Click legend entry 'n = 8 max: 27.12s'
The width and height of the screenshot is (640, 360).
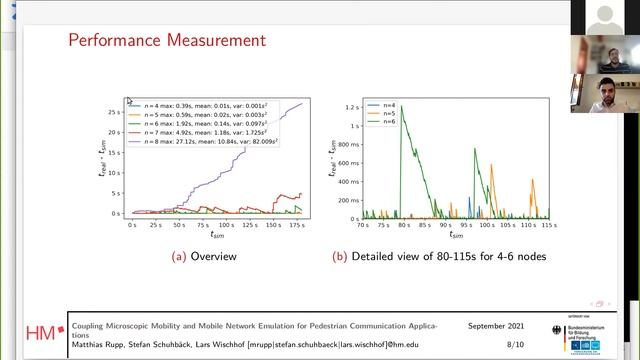tap(203, 142)
